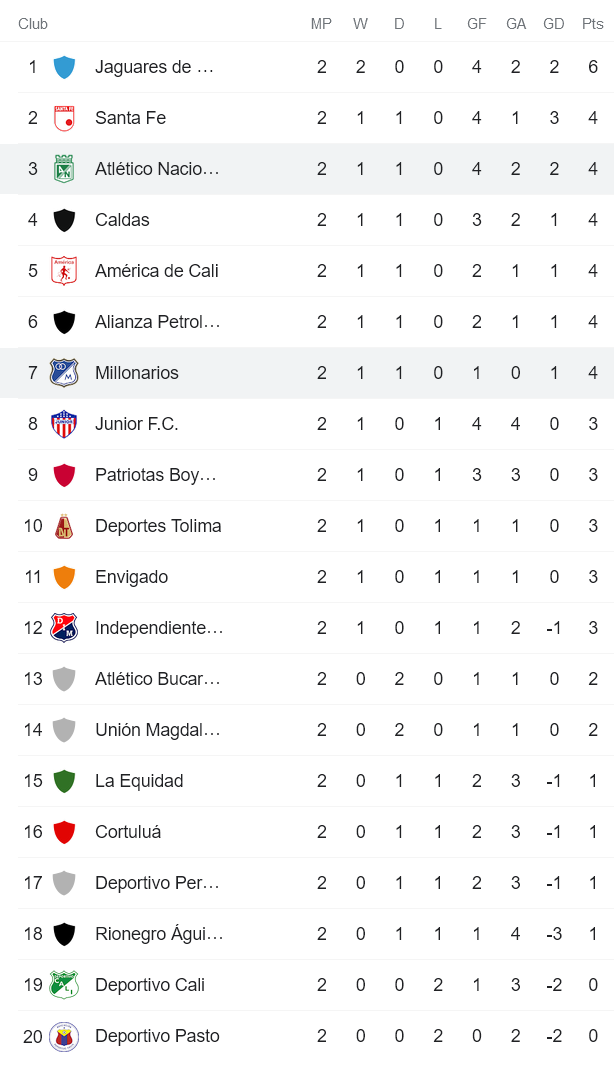Click the Rionegro Águilas crest
Image resolution: width=614 pixels, height=1074 pixels.
coord(62,933)
